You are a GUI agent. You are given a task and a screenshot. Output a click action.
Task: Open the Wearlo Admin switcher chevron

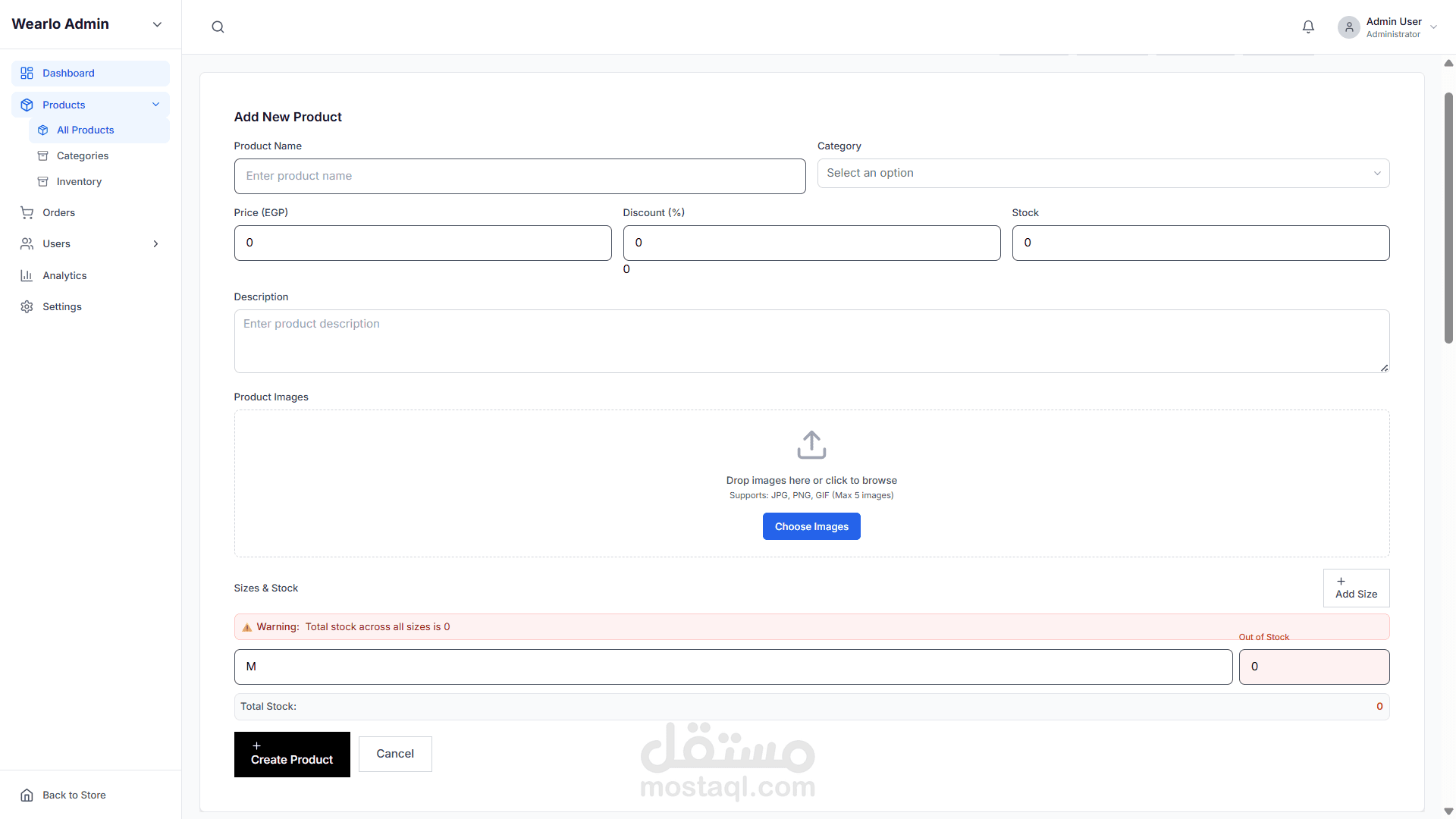(x=157, y=24)
